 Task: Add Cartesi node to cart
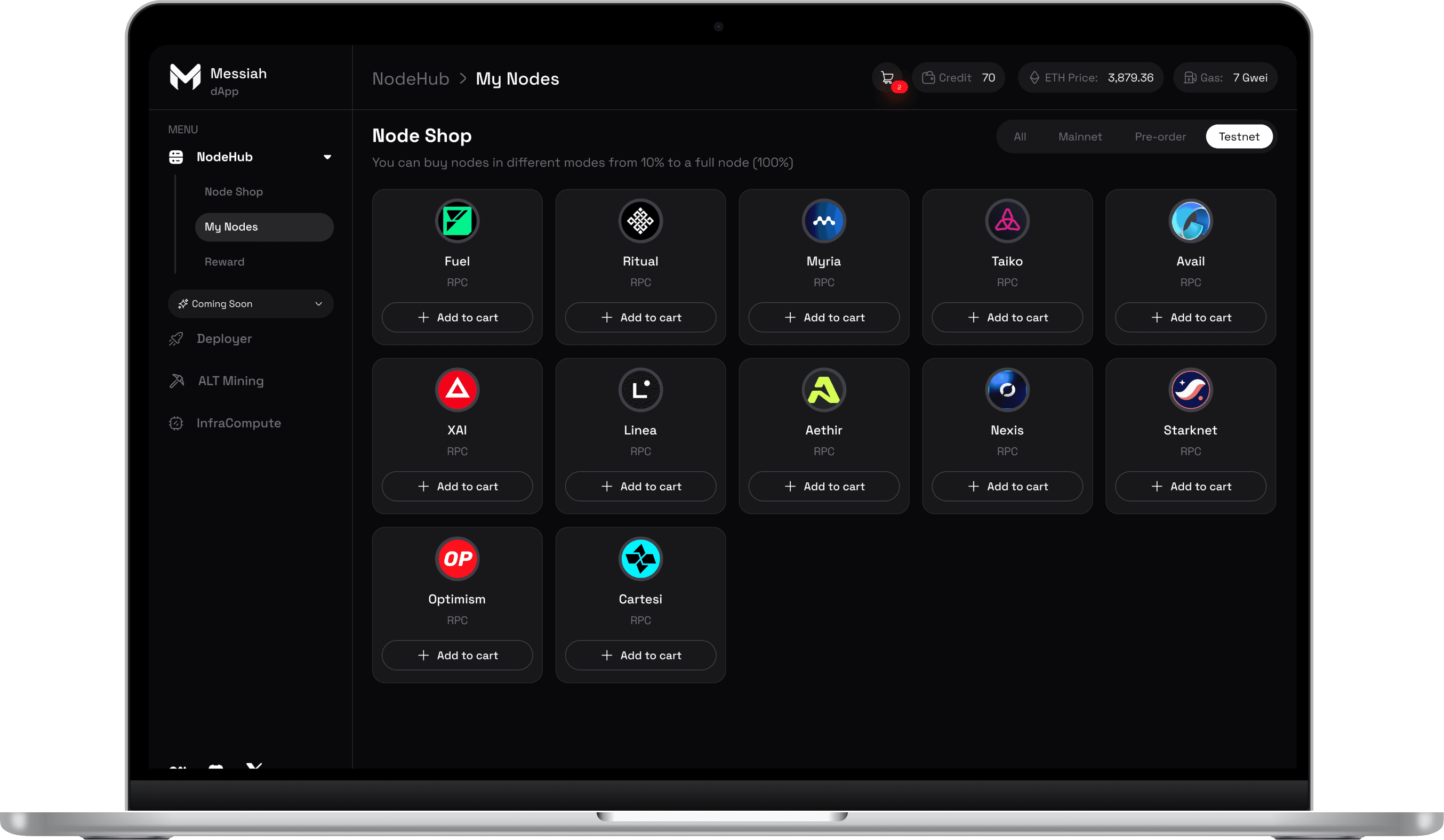point(640,655)
